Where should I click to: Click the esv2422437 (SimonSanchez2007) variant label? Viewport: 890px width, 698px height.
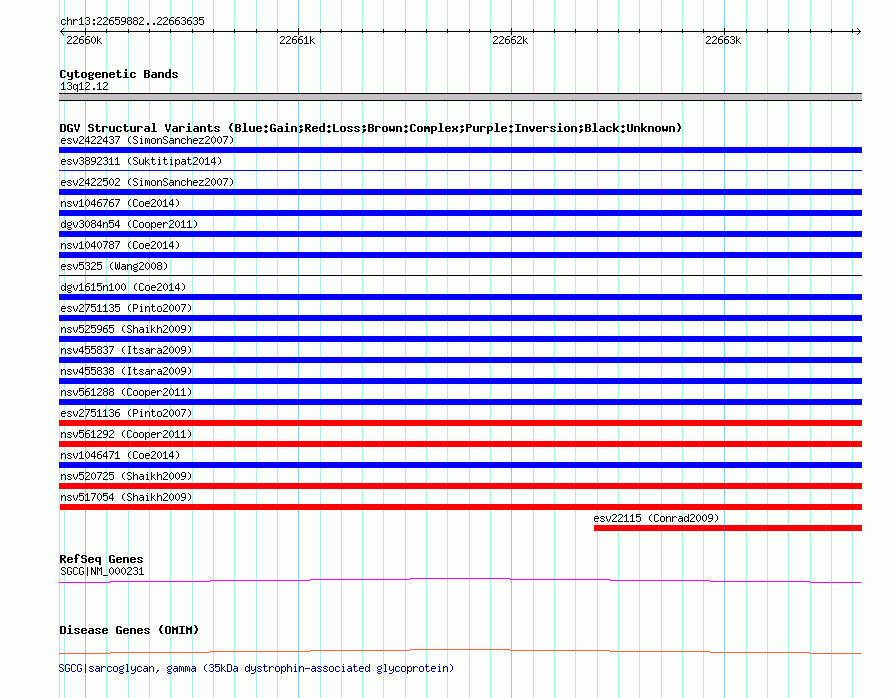pyautogui.click(x=146, y=140)
